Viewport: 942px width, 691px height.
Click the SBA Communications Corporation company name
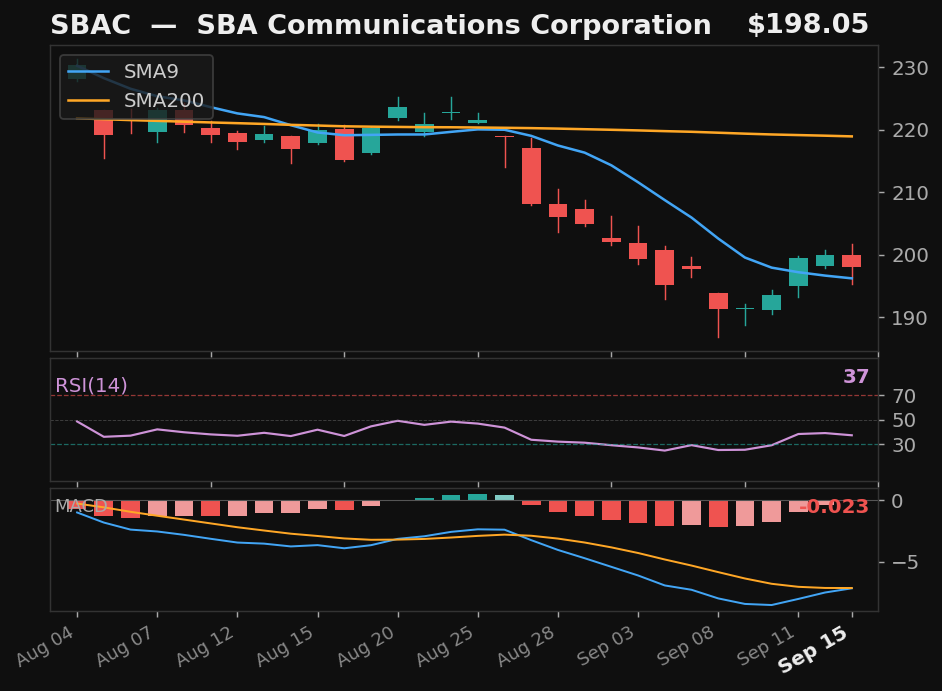coord(454,25)
